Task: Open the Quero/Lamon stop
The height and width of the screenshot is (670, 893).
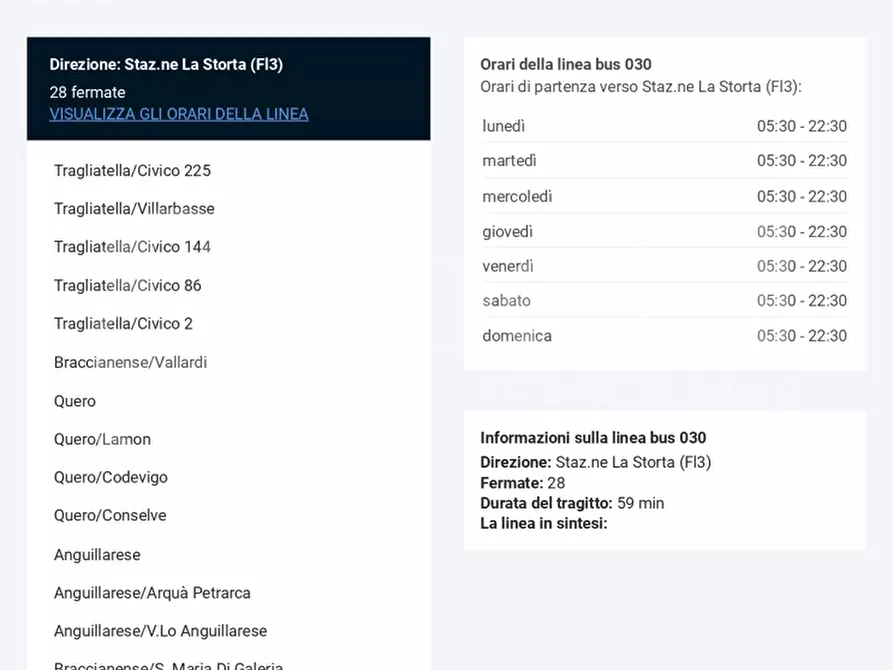Action: click(x=102, y=439)
